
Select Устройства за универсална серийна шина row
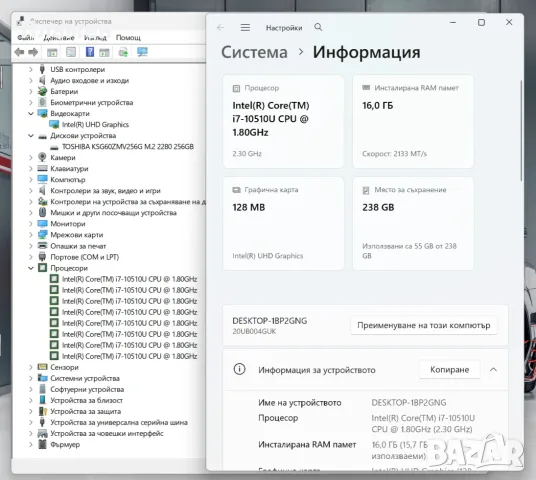119,422
